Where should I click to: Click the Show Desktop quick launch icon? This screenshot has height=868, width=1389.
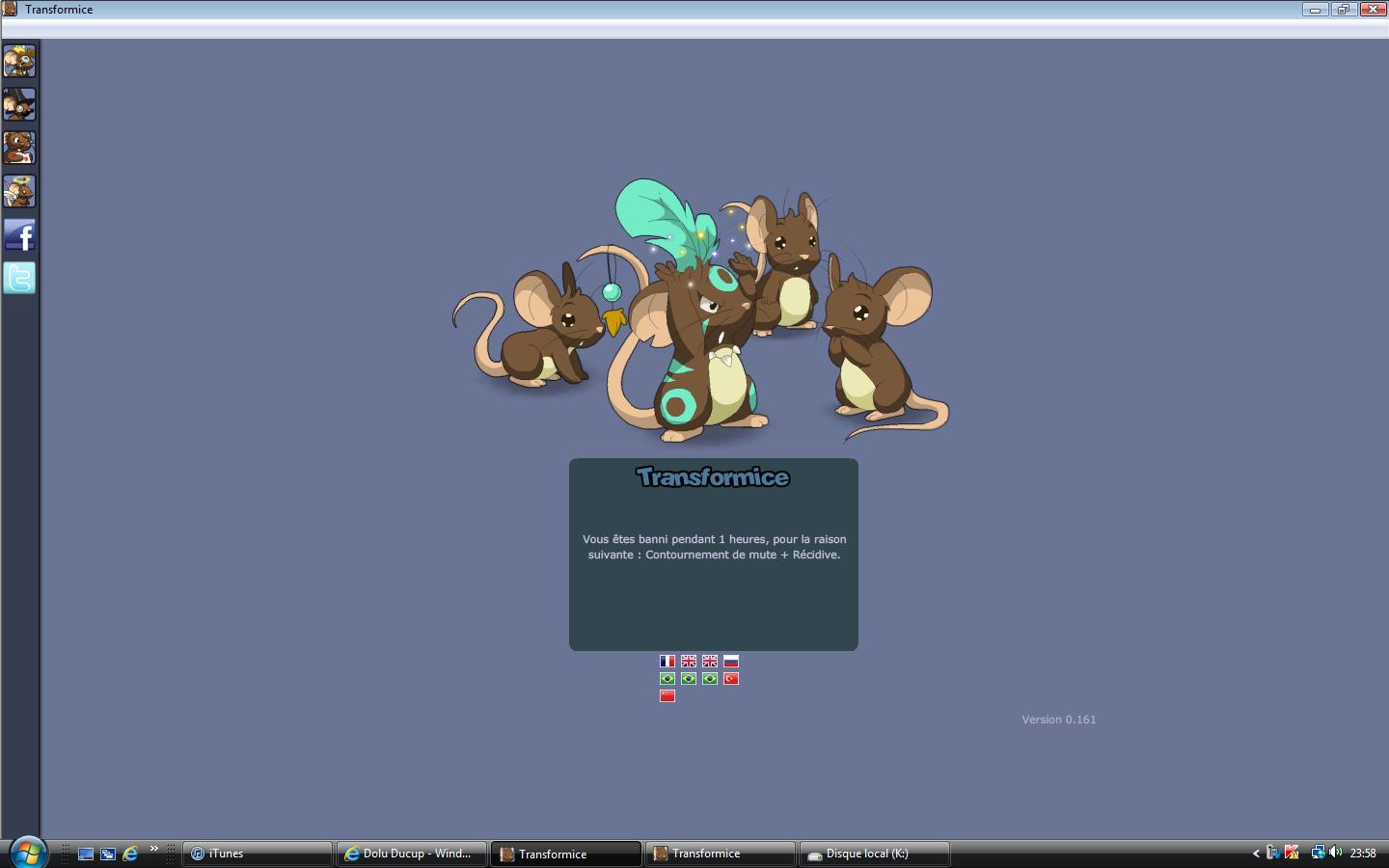click(x=86, y=854)
